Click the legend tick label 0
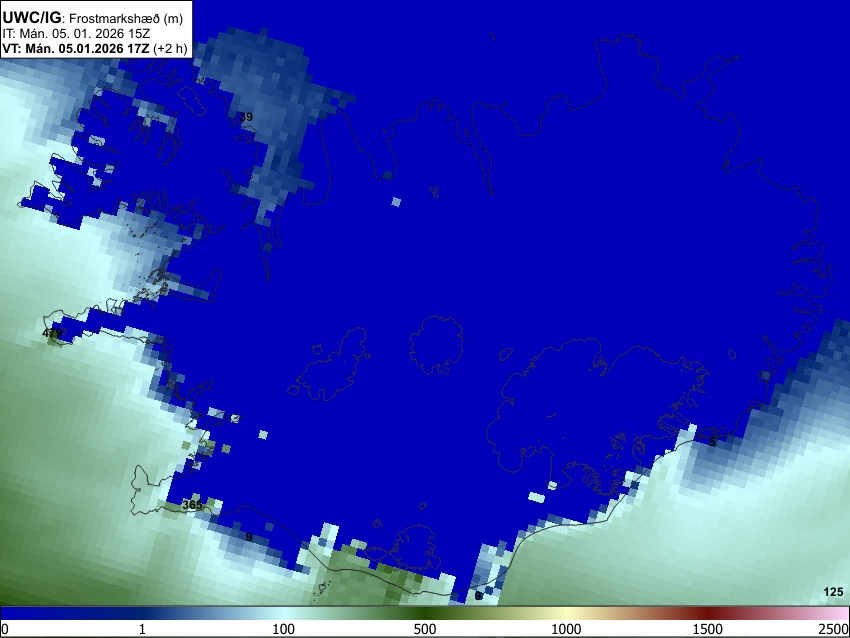 pyautogui.click(x=5, y=629)
